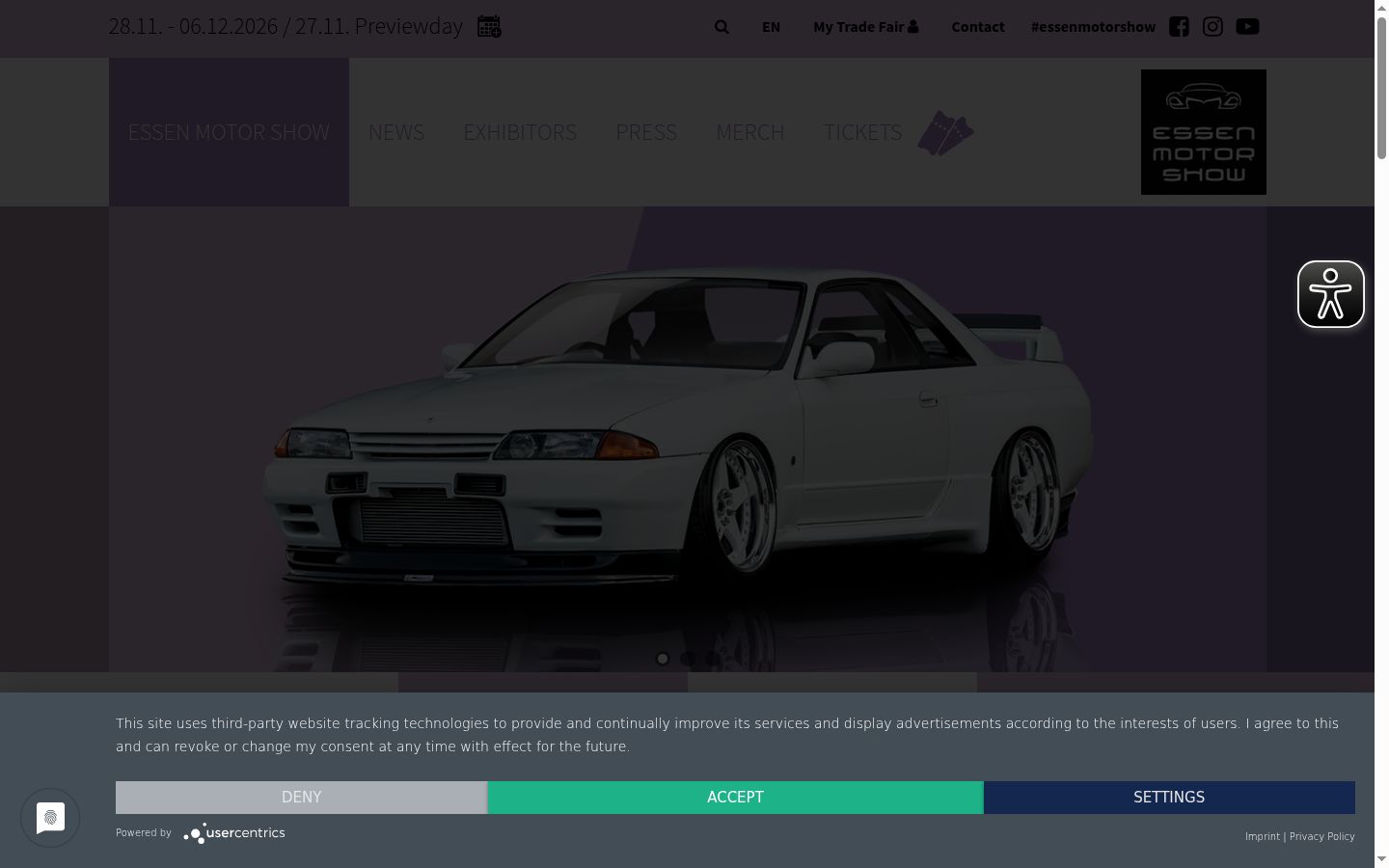This screenshot has height=868, width=1389.
Task: Open the #essenmotorshow hashtag link
Action: point(1093,27)
